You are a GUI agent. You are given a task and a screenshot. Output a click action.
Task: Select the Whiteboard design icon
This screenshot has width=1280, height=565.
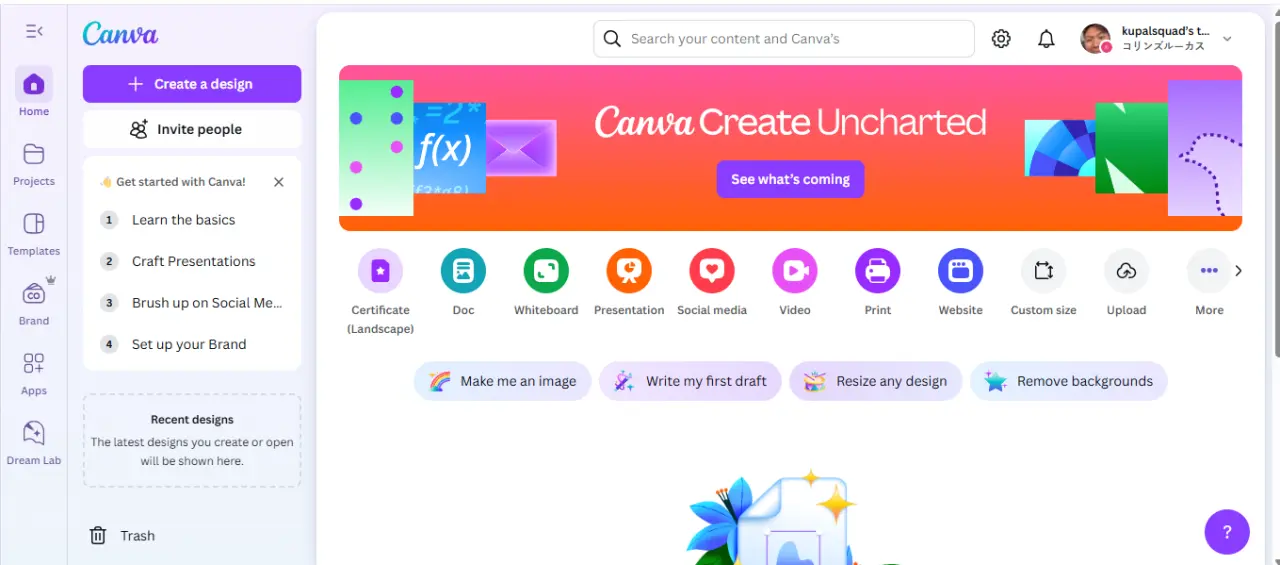pos(546,271)
